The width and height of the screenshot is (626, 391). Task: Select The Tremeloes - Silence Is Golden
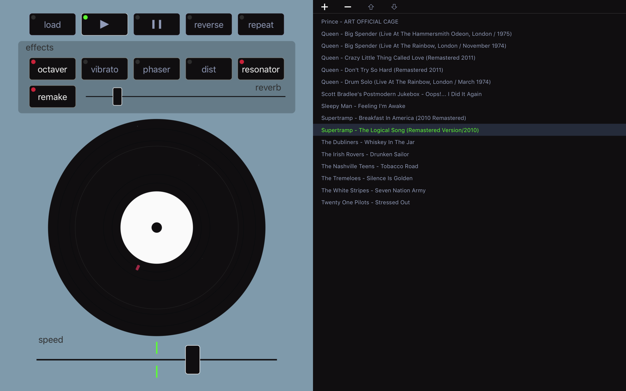[x=470, y=178]
